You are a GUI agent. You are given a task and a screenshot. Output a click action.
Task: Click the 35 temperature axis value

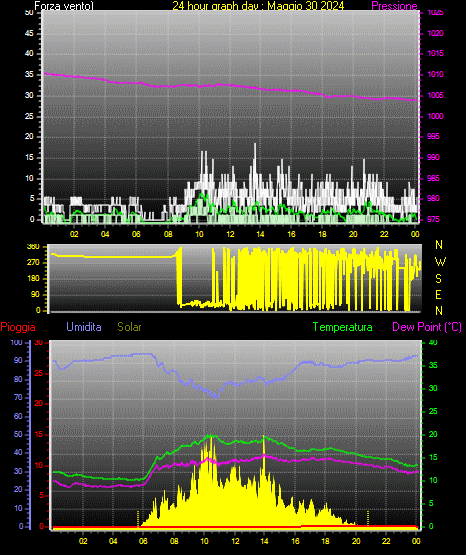[433, 365]
